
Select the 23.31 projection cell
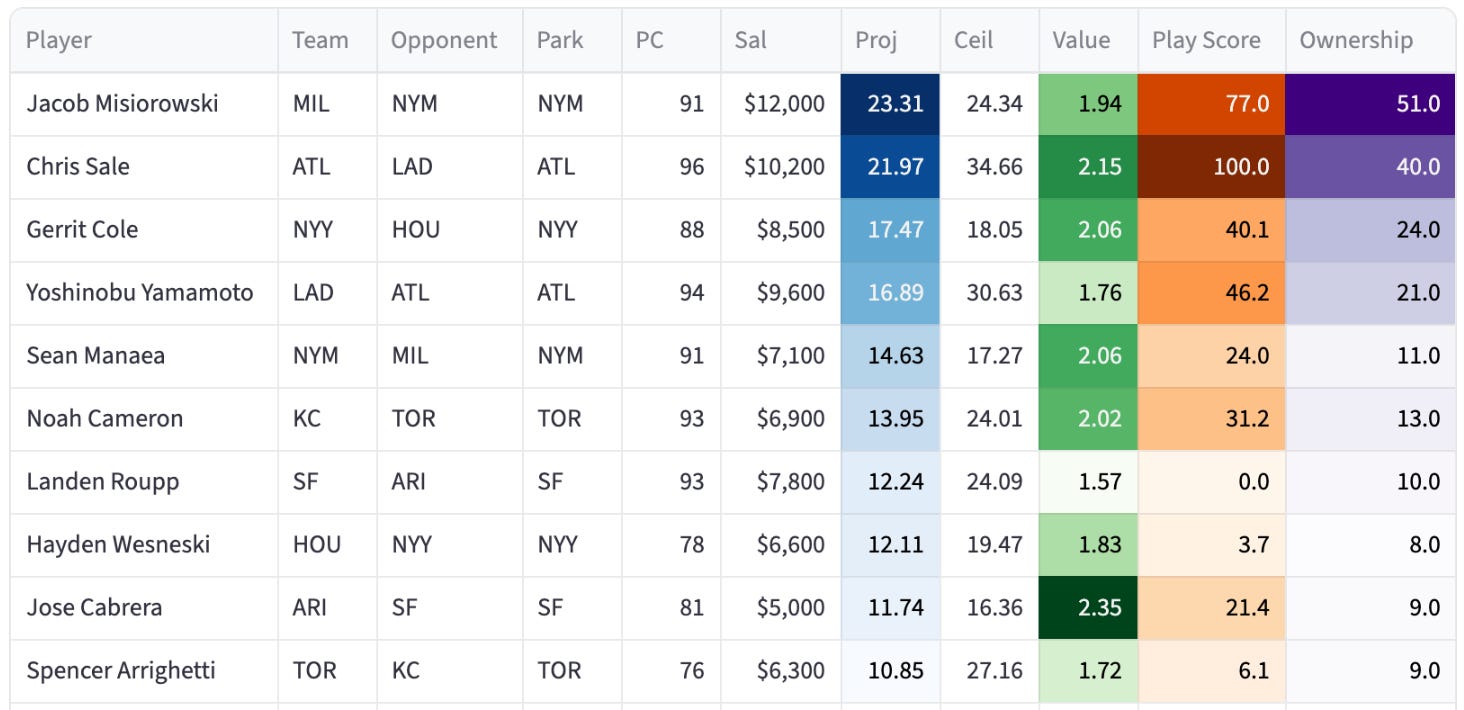pos(890,104)
